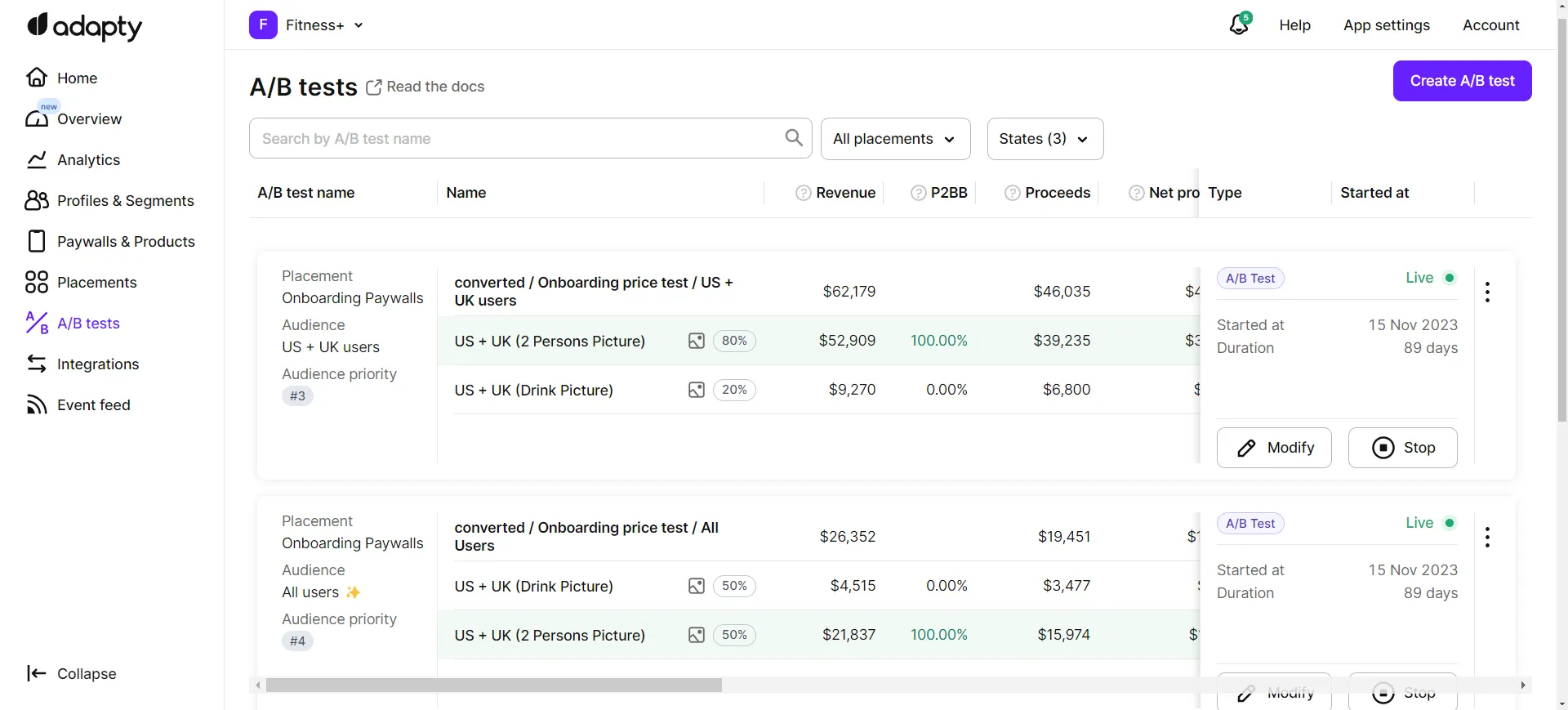This screenshot has width=1568, height=710.
Task: Open the All placements dropdown
Action: click(x=894, y=139)
